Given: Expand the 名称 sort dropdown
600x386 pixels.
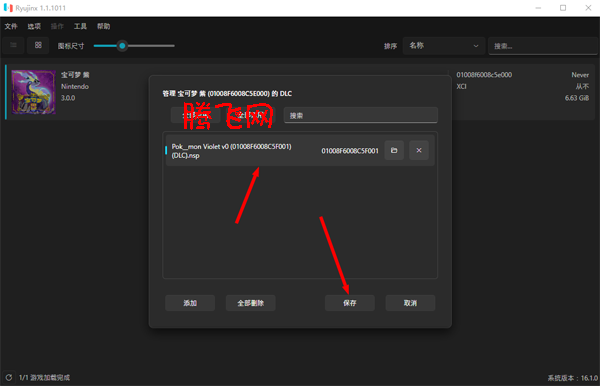Looking at the screenshot, I should click(444, 46).
